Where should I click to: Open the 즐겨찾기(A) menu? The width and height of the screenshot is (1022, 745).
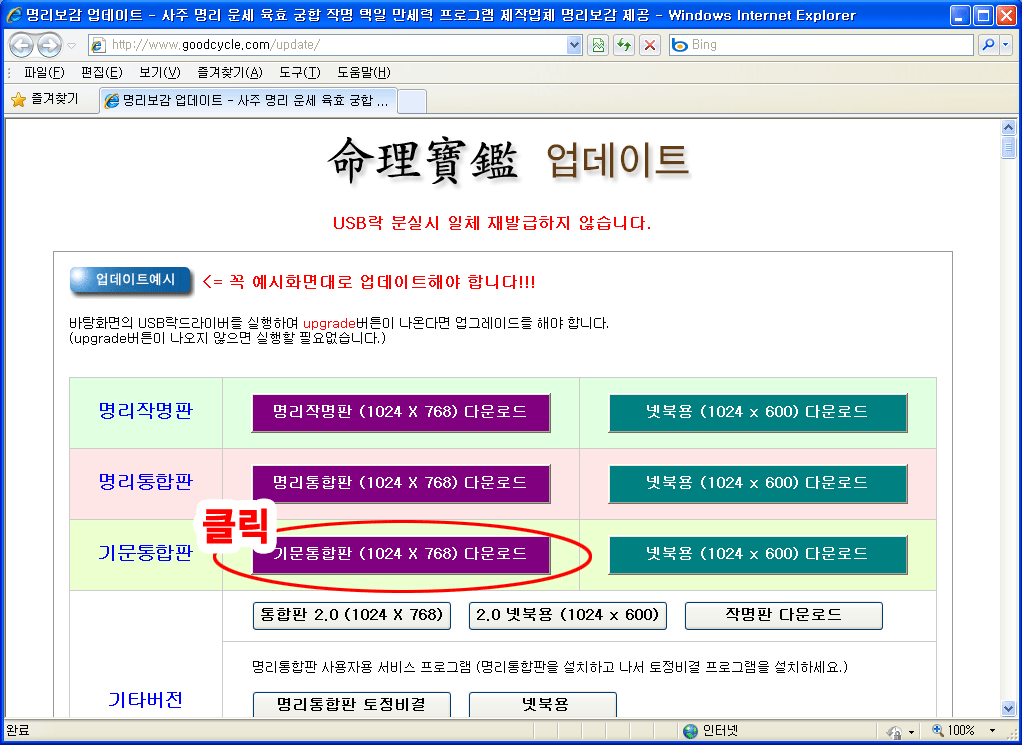point(230,72)
